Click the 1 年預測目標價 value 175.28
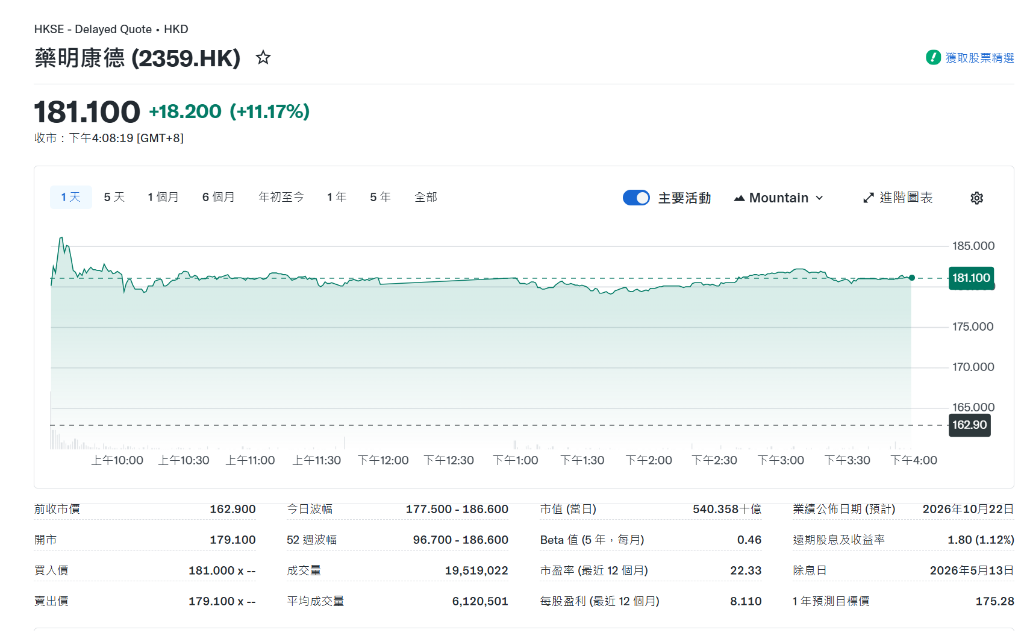 (x=995, y=601)
